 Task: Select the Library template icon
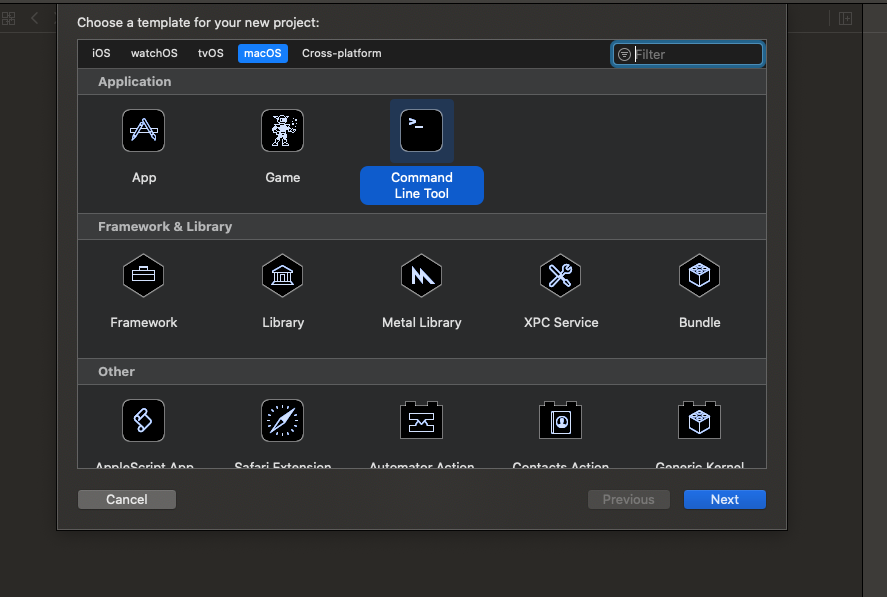(282, 276)
